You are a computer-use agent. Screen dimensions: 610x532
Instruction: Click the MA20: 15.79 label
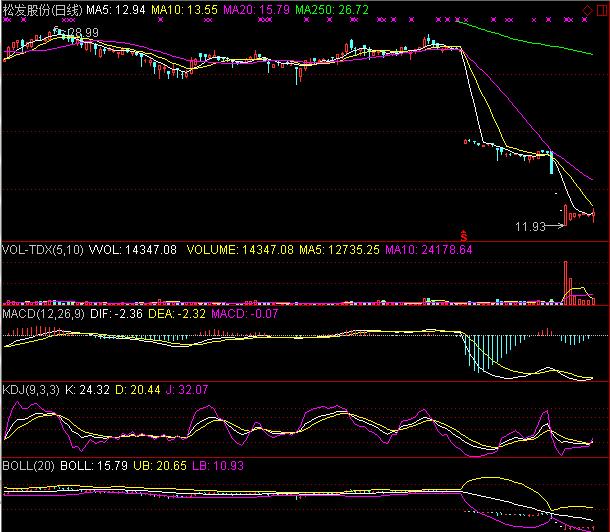(256, 10)
